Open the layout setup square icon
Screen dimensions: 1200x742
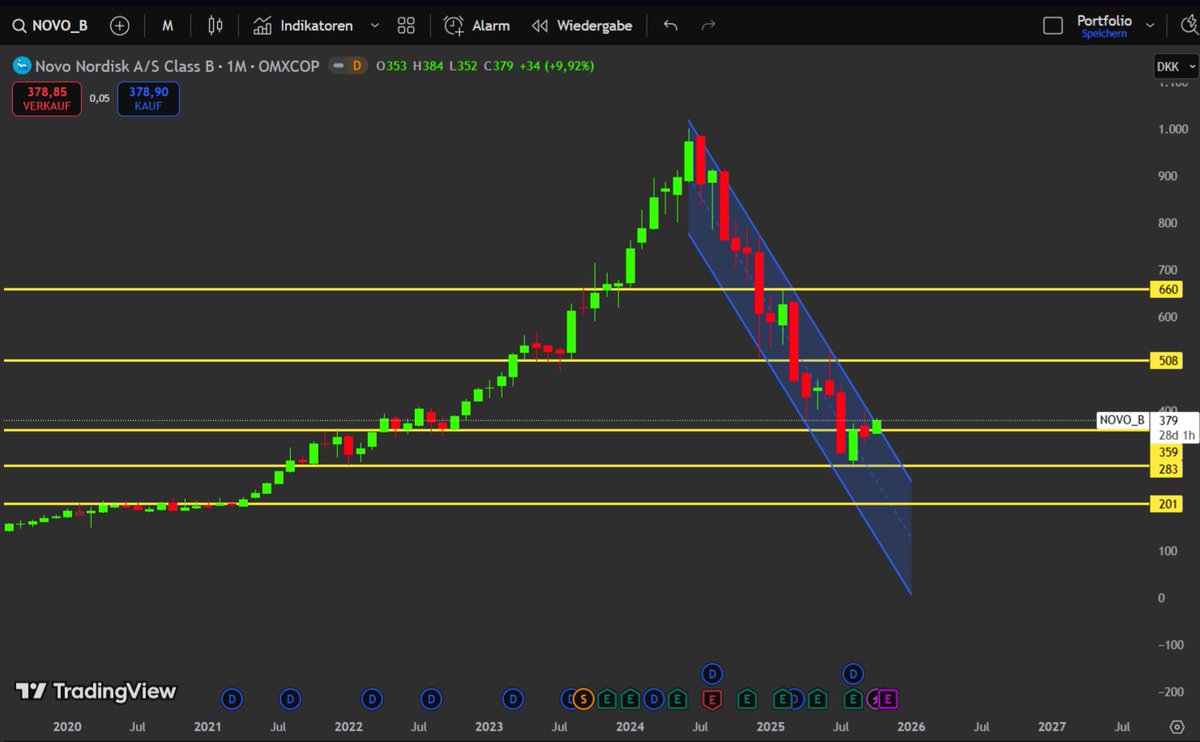[x=1053, y=26]
